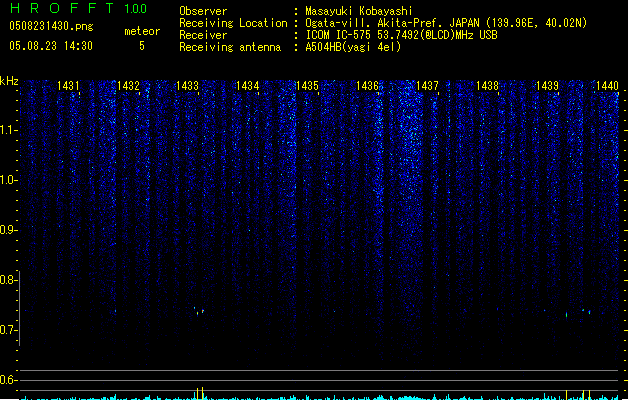Image resolution: width=629 pixels, height=400 pixels.
Task: Click the 1438 time marker
Action: pyautogui.click(x=487, y=86)
